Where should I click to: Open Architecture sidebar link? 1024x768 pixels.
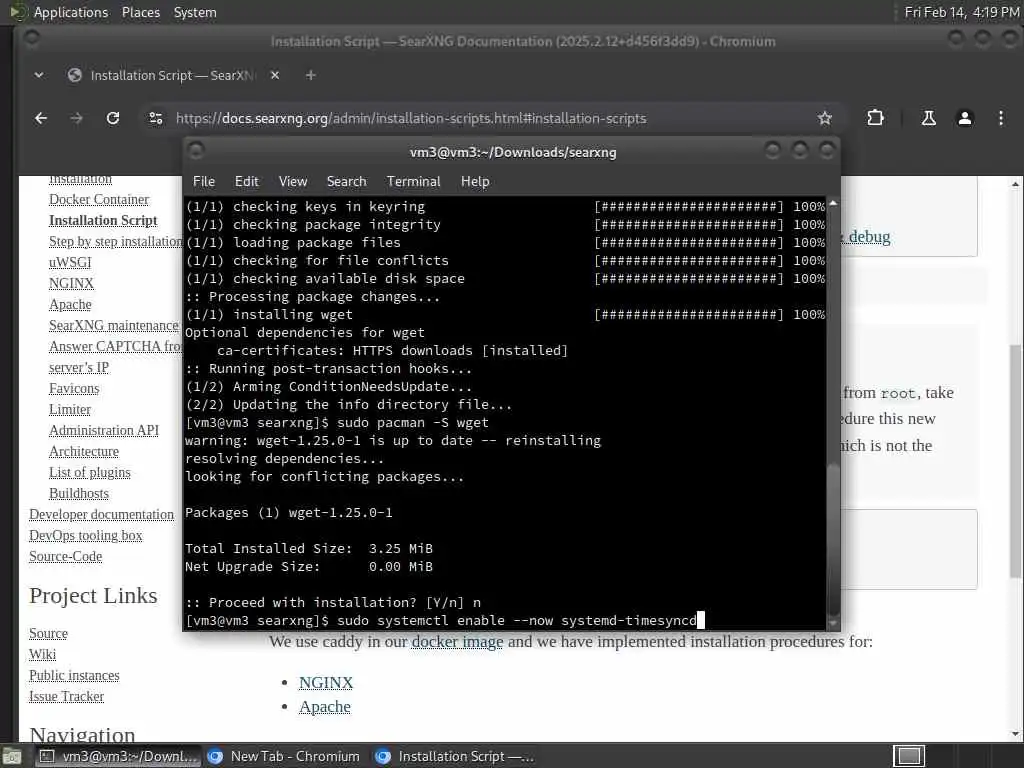[x=84, y=451]
